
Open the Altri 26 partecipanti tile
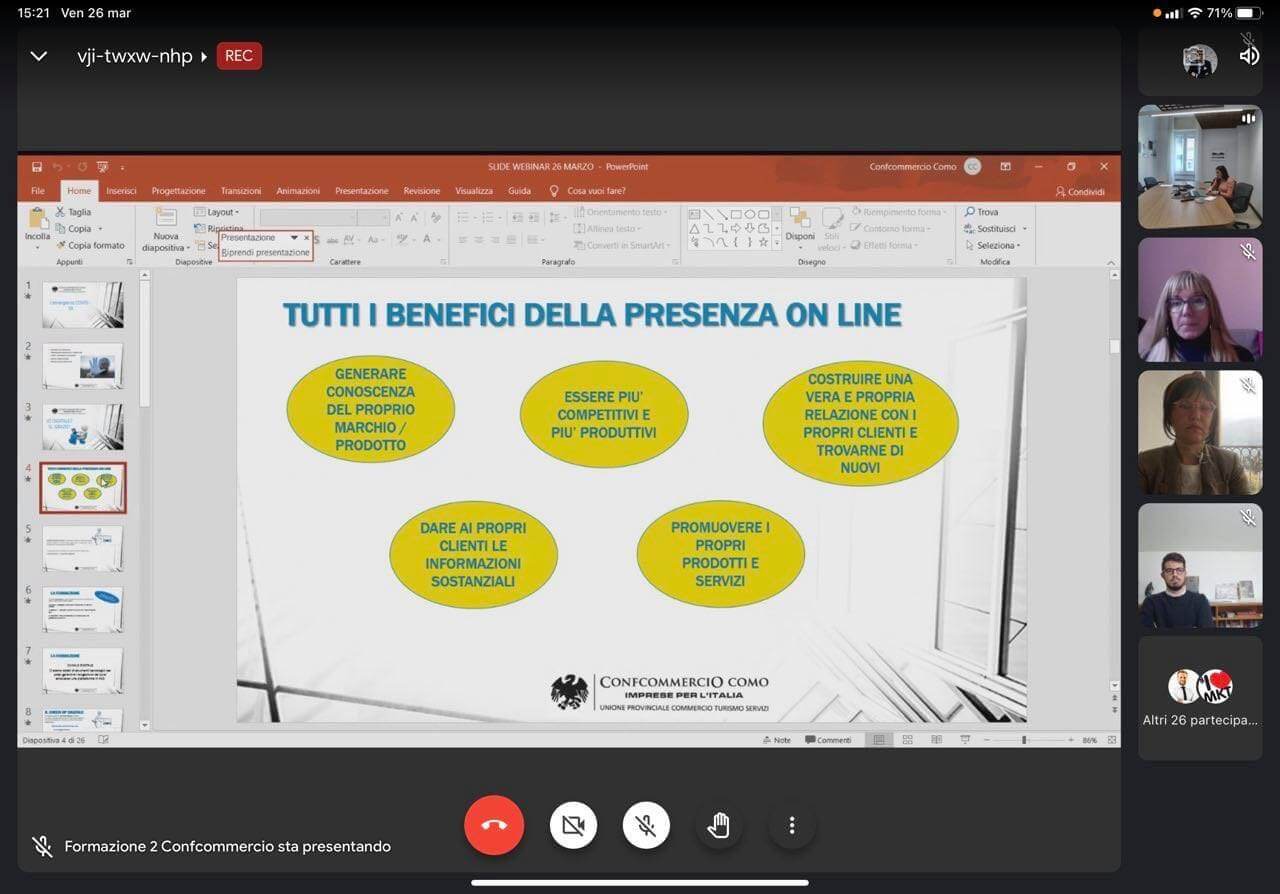1200,698
